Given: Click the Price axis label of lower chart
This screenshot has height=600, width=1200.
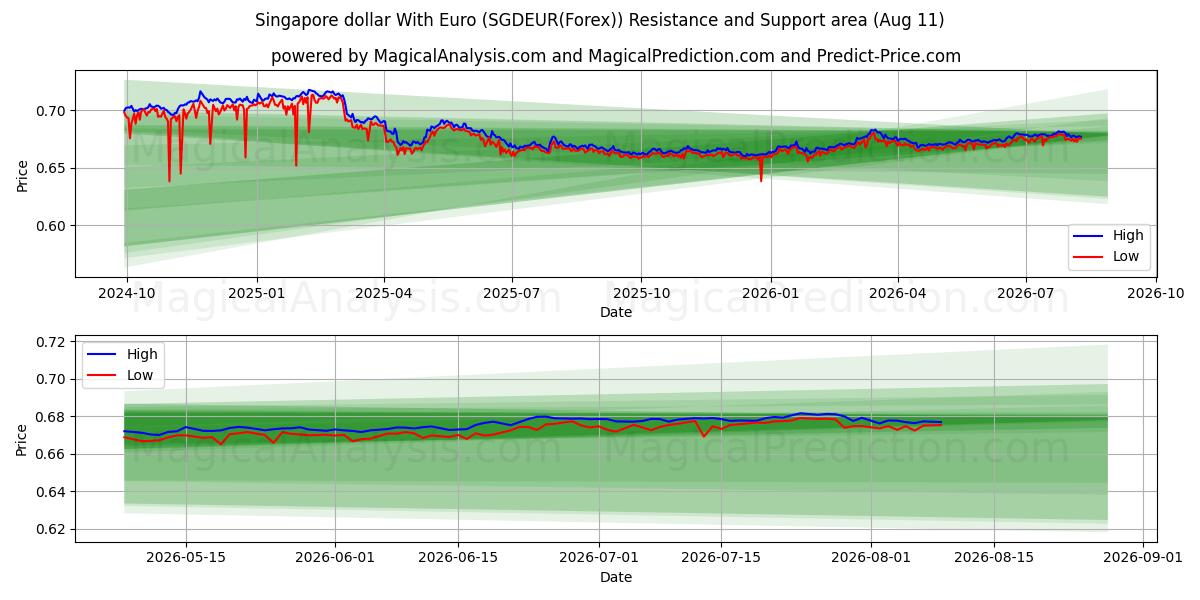Looking at the screenshot, I should [22, 438].
